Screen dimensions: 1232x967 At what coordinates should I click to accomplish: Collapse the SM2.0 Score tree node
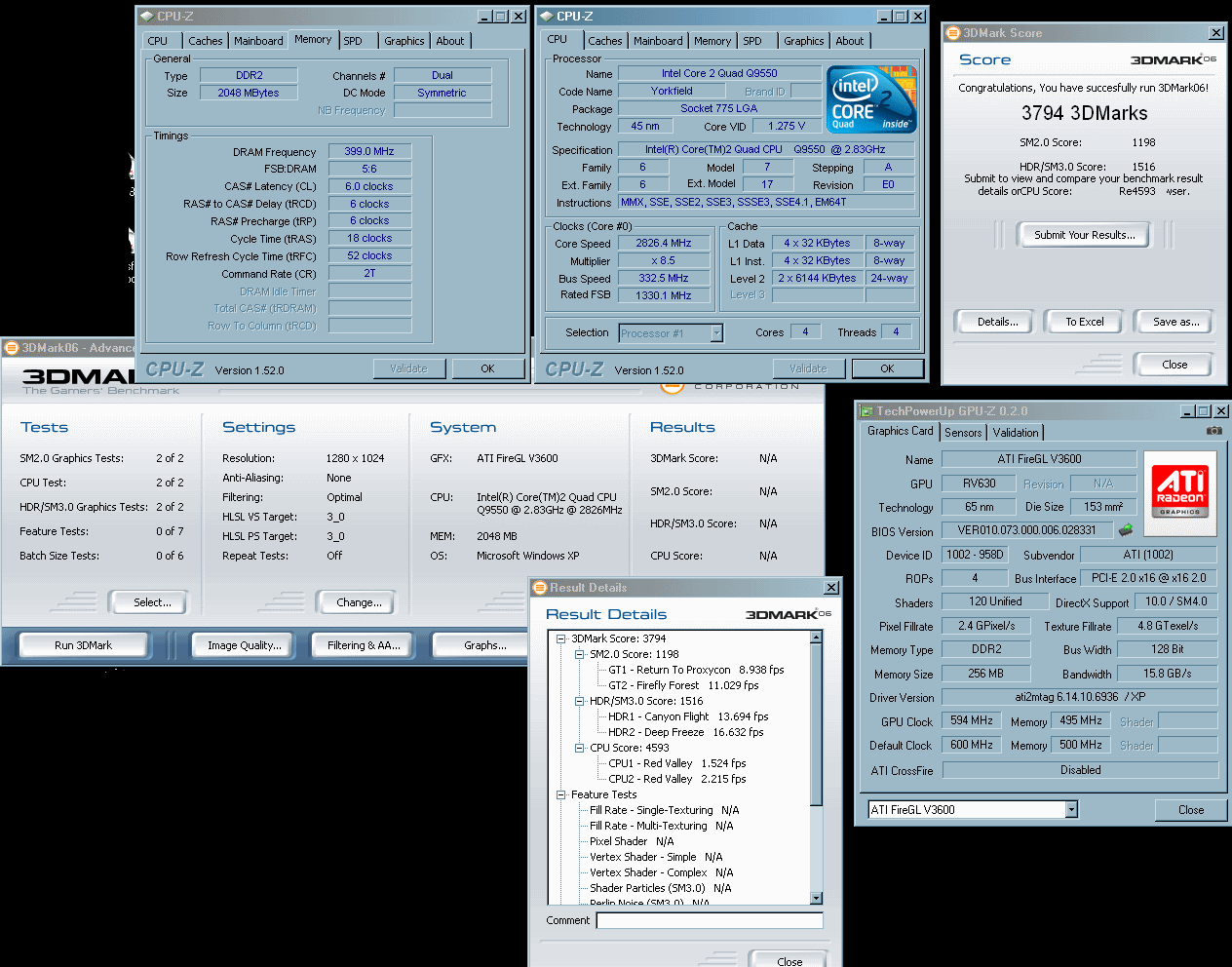pyautogui.click(x=580, y=655)
